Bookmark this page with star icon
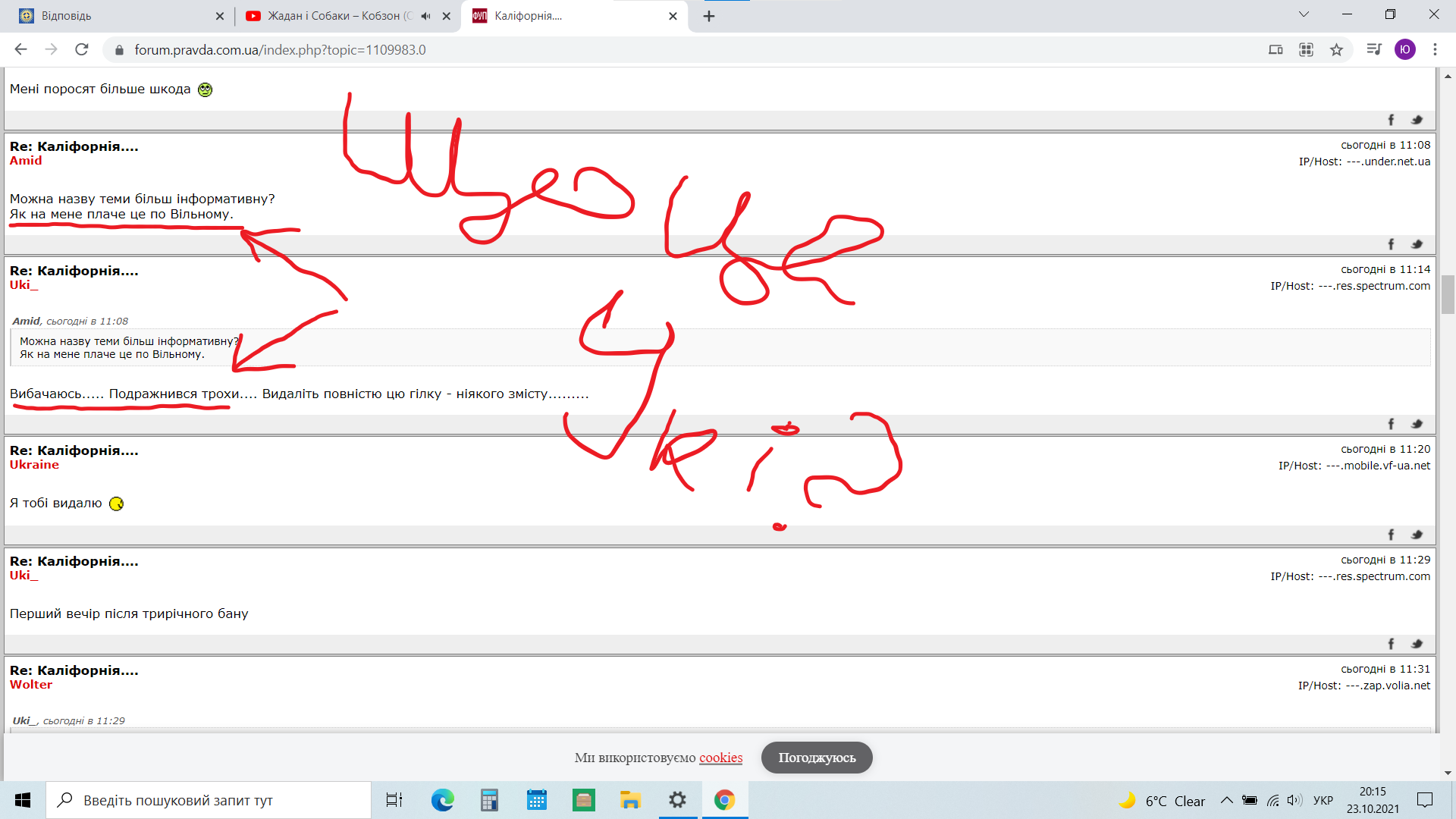This screenshot has width=1456, height=819. pyautogui.click(x=1336, y=50)
